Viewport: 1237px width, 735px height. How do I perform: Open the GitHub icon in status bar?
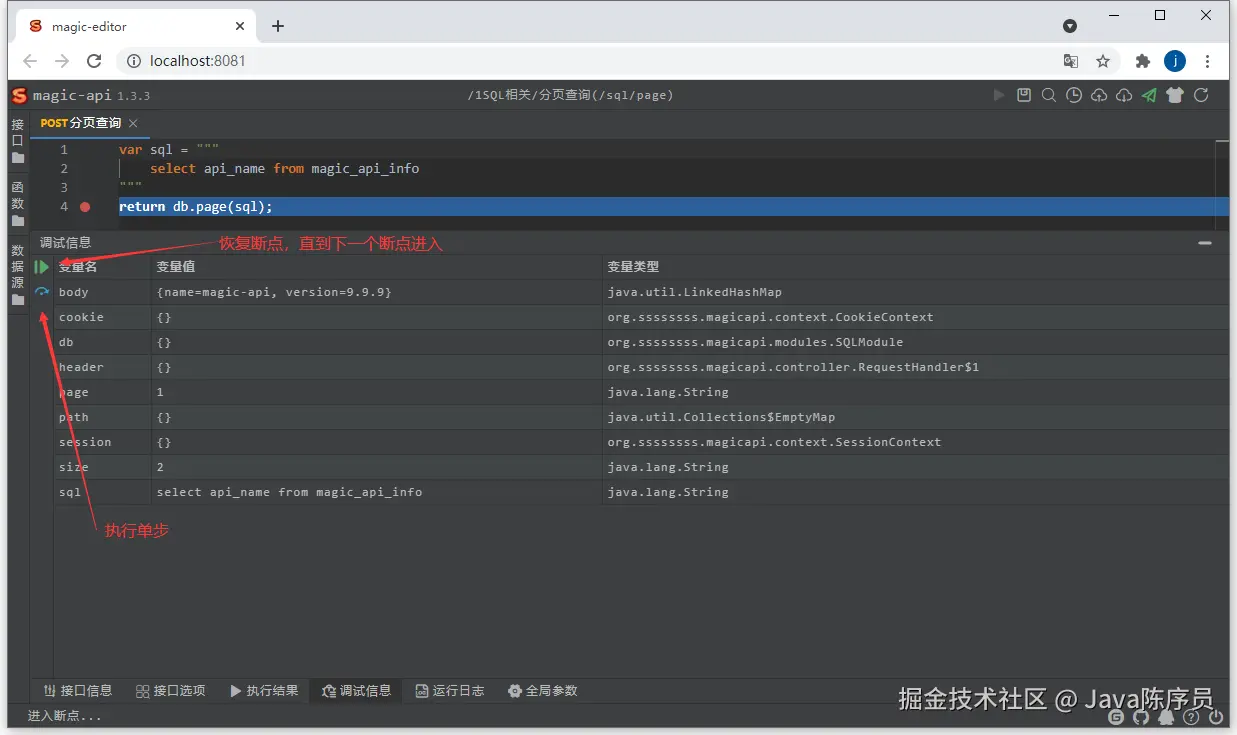pos(1141,717)
